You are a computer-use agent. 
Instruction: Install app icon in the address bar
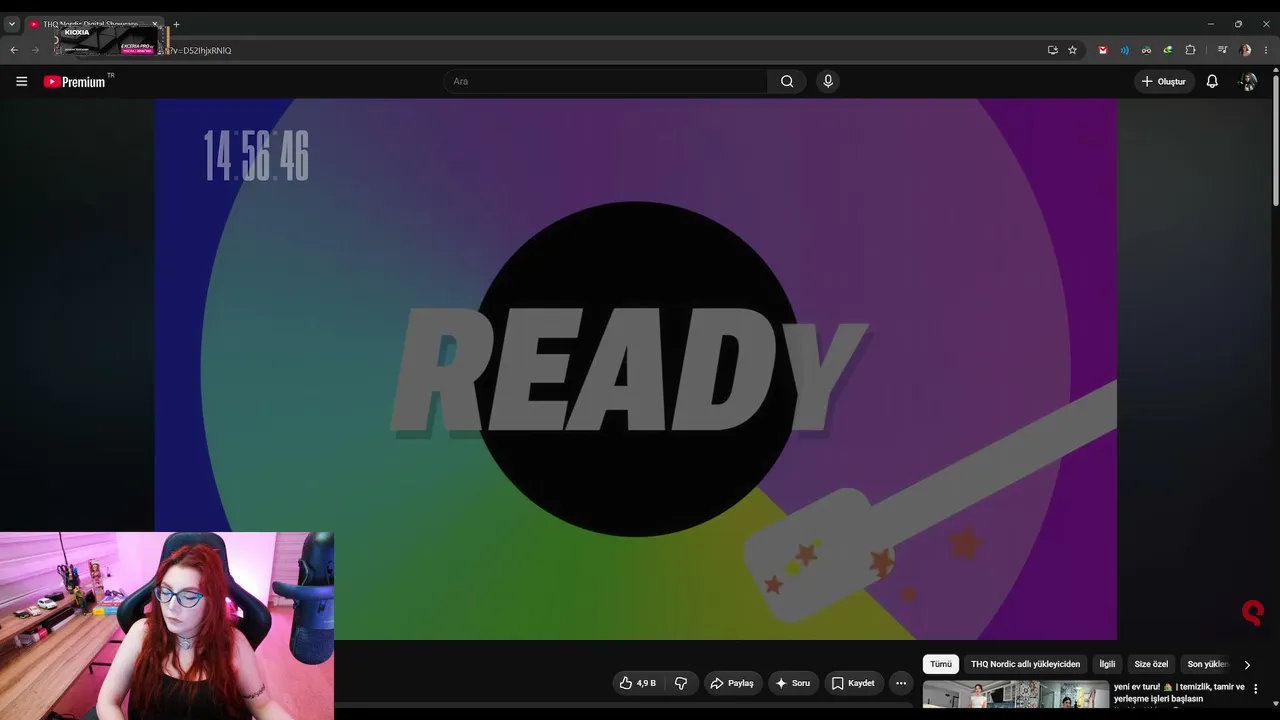[1052, 50]
